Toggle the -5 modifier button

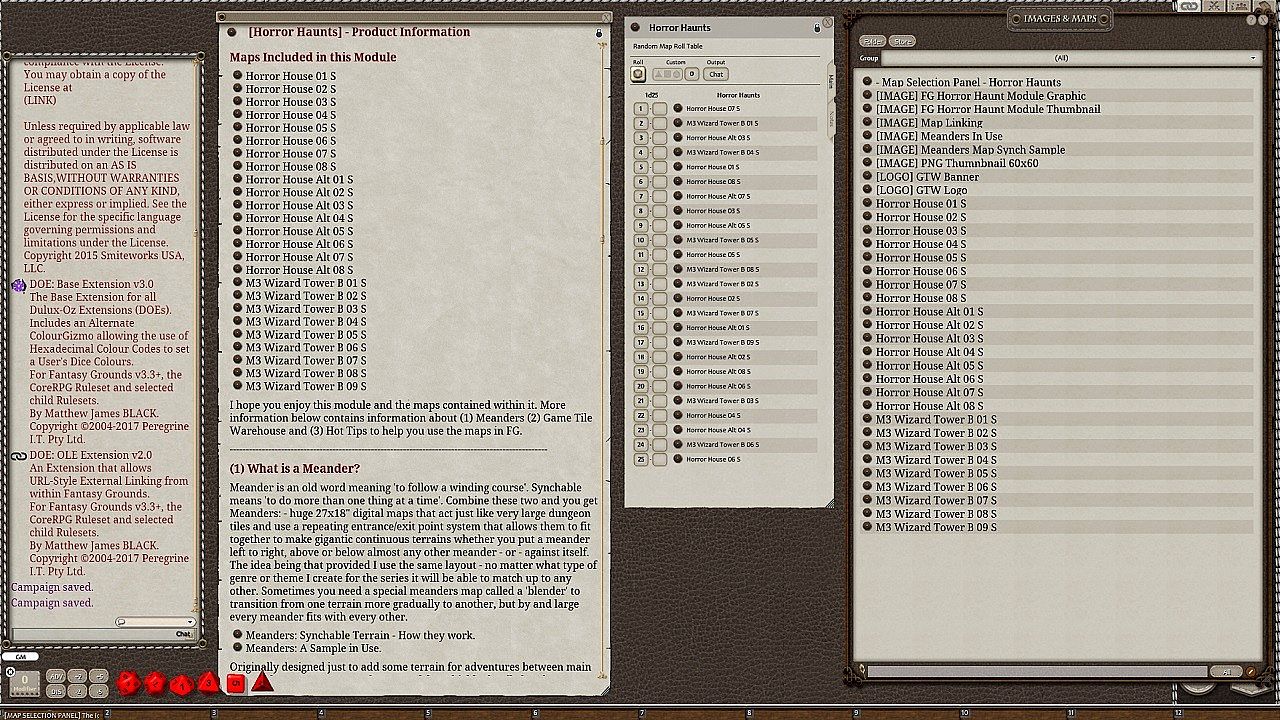click(x=99, y=691)
